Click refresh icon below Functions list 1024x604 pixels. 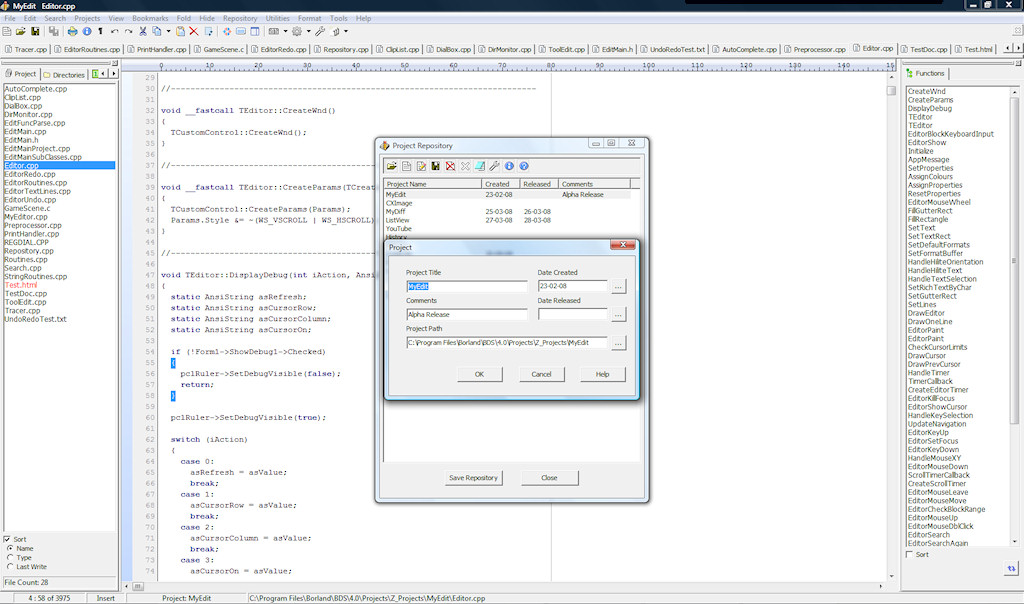tap(1011, 568)
